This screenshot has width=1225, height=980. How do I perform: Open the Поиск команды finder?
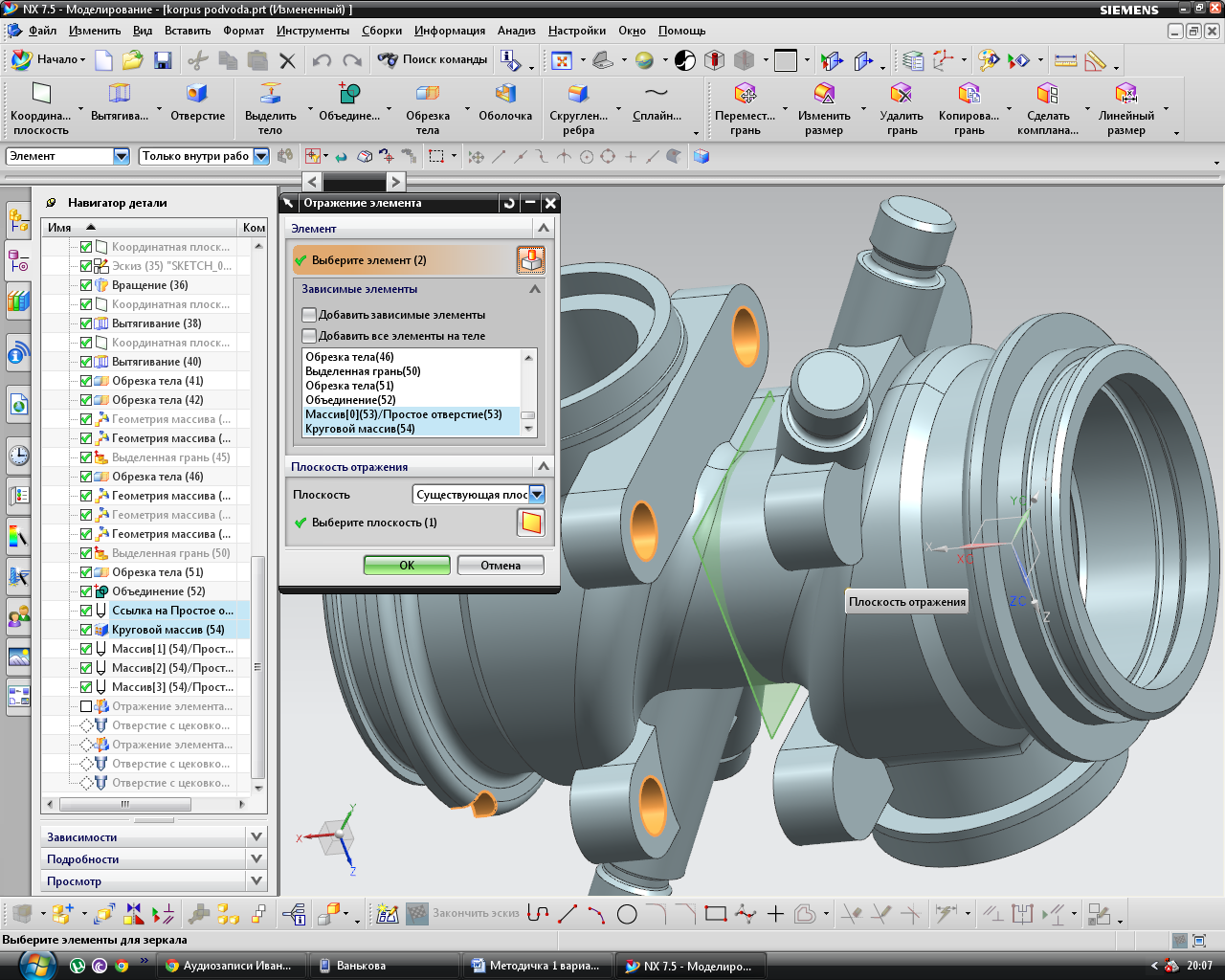[433, 59]
